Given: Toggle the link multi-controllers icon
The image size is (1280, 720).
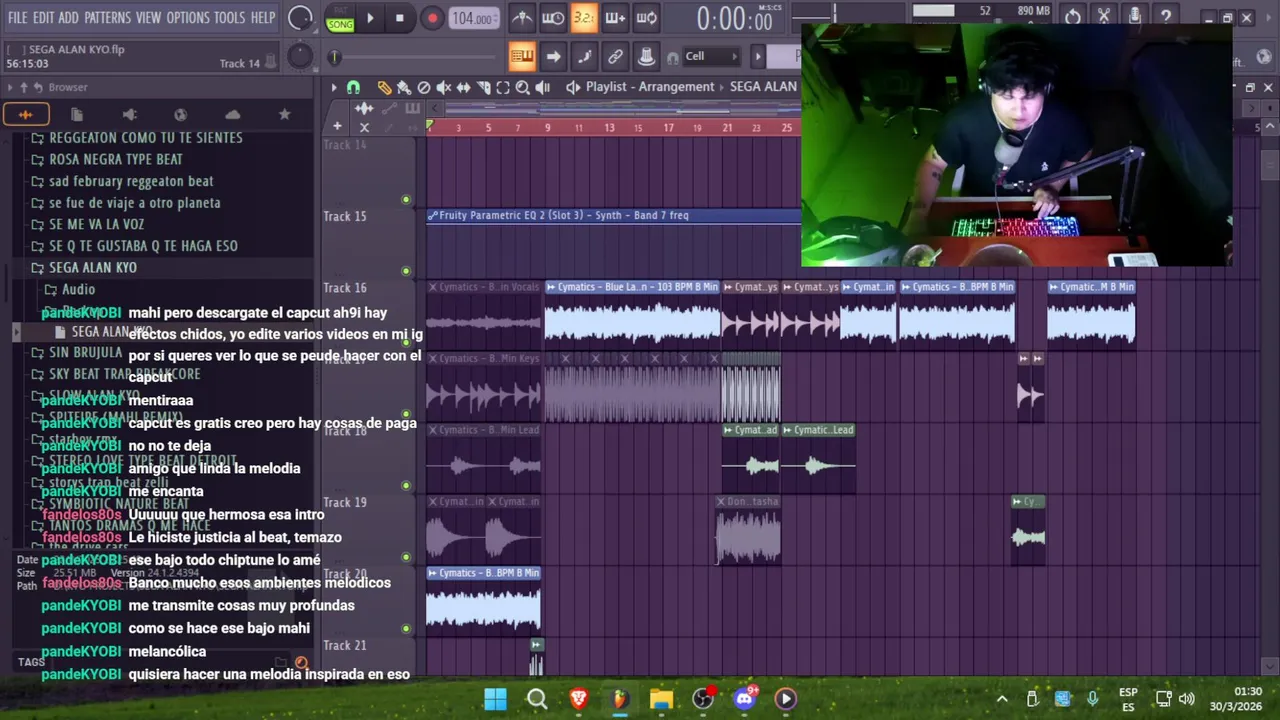Looking at the screenshot, I should (615, 56).
